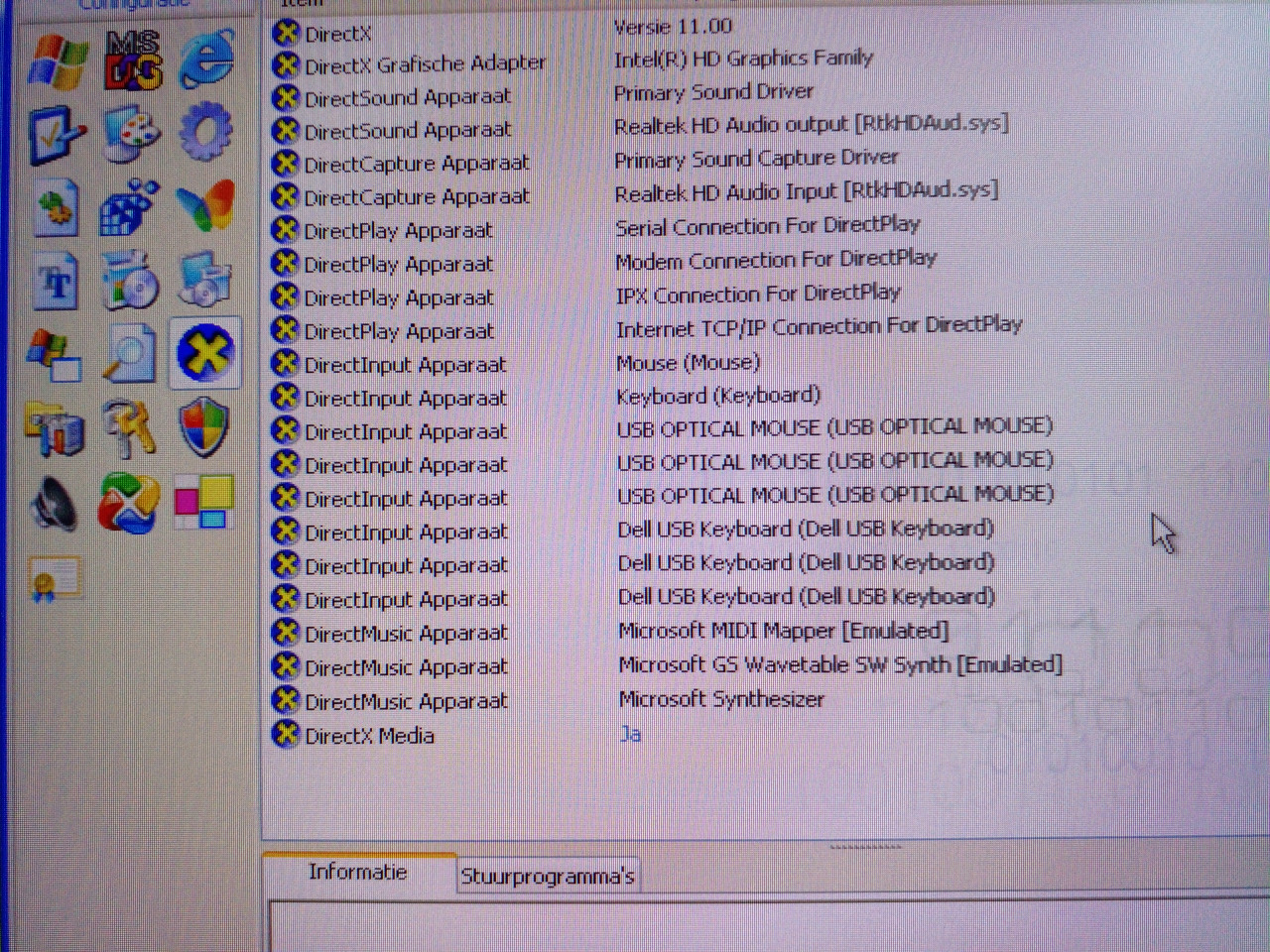Open the blue gear icon
Viewport: 1270px width, 952px height.
tap(206, 133)
